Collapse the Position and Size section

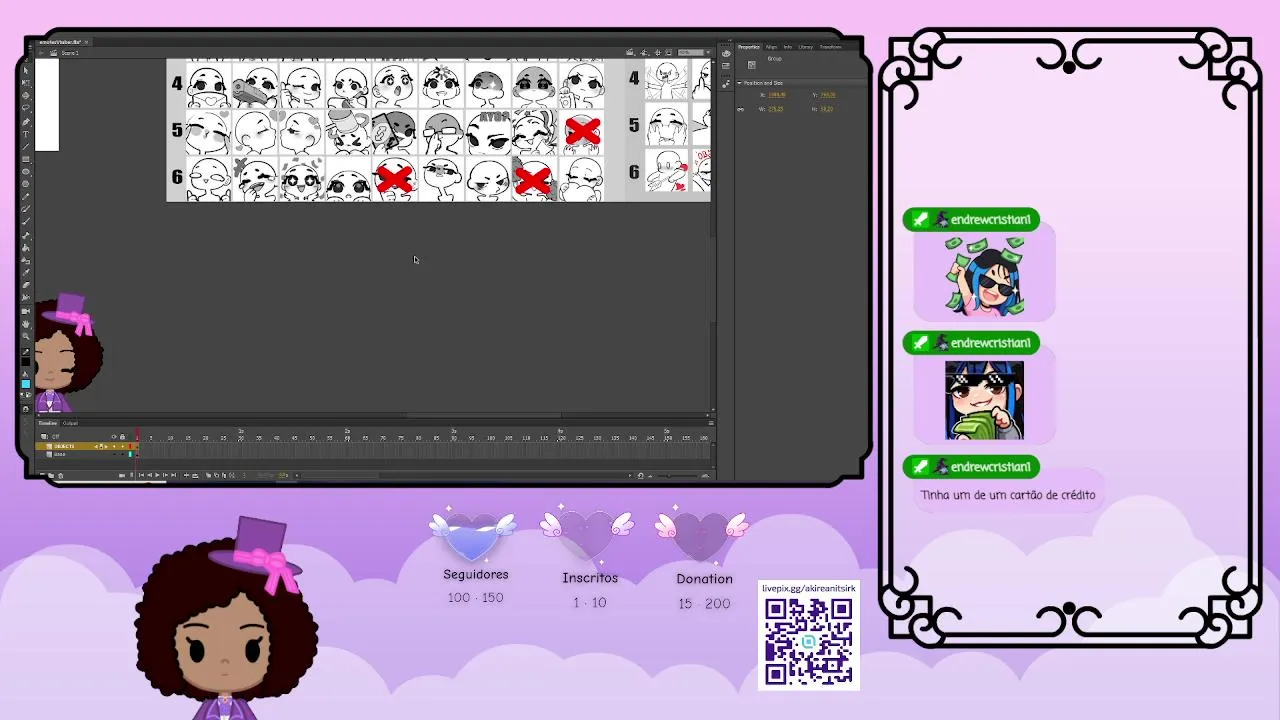tap(739, 83)
